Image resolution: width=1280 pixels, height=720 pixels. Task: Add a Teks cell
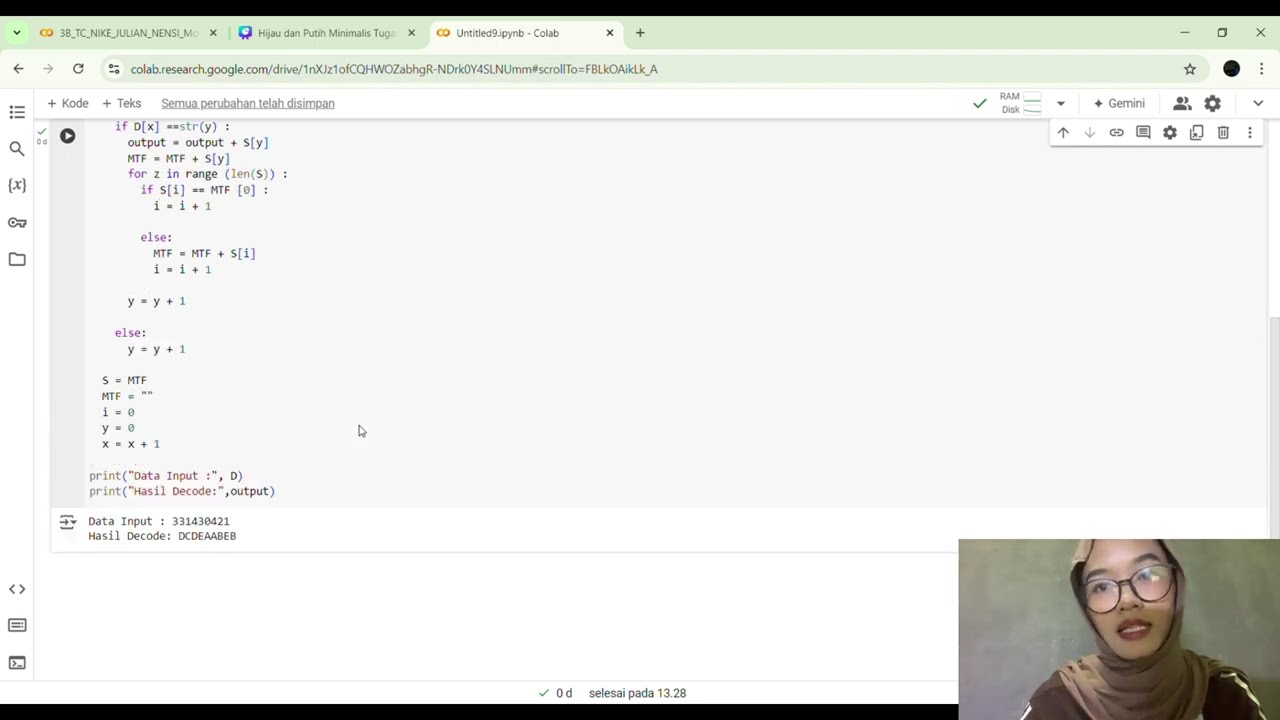[121, 103]
